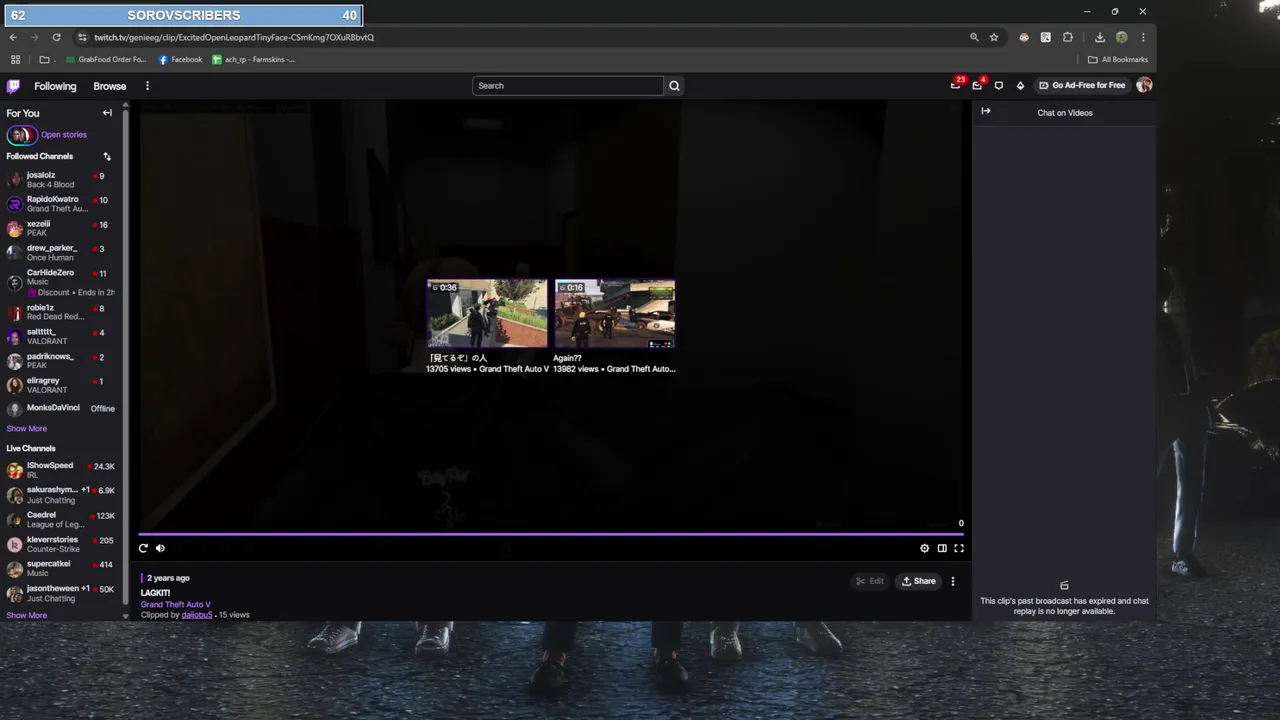Open the player settings gear
The image size is (1280, 720).
click(925, 548)
